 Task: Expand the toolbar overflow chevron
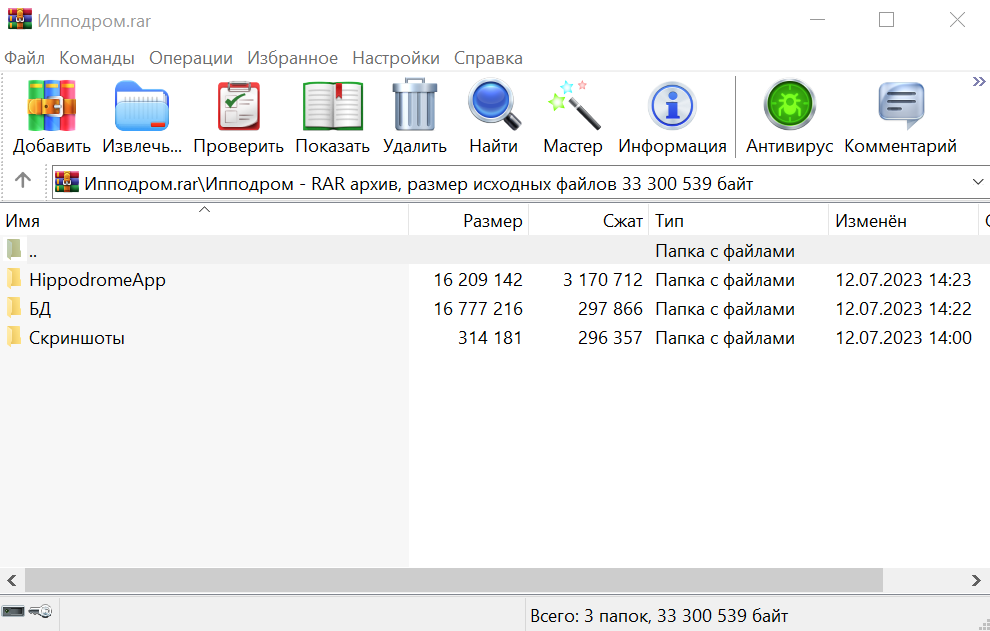(x=979, y=82)
